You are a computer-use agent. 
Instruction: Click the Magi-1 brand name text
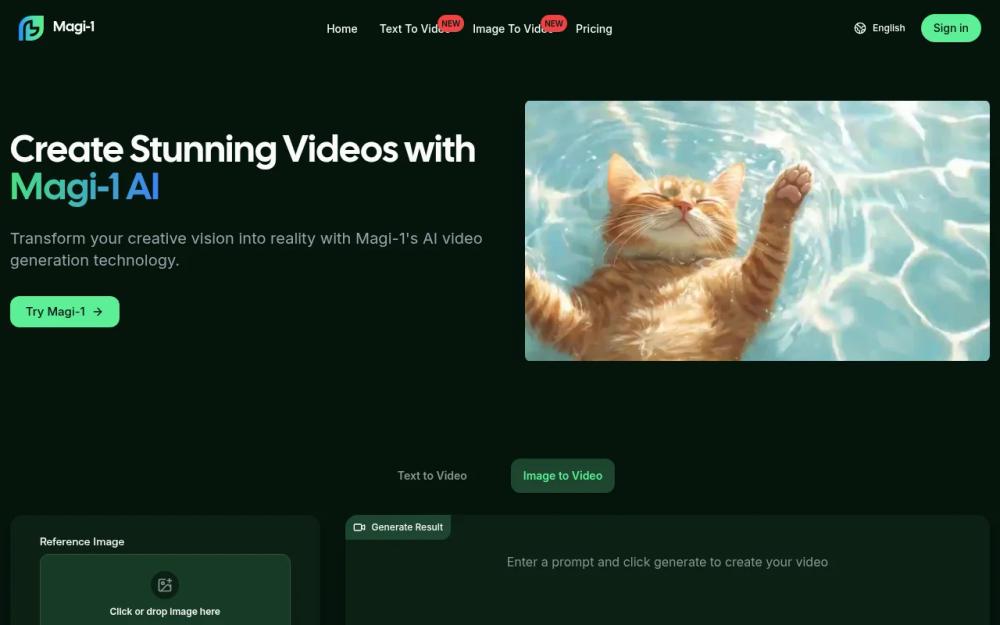74,27
